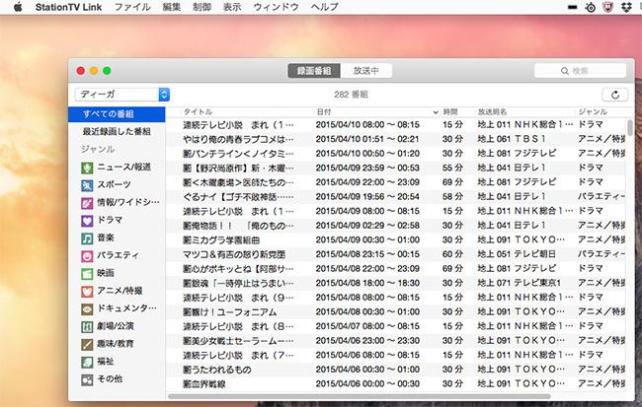642x407 pixels.
Task: Open the ファイル menu
Action: [132, 7]
